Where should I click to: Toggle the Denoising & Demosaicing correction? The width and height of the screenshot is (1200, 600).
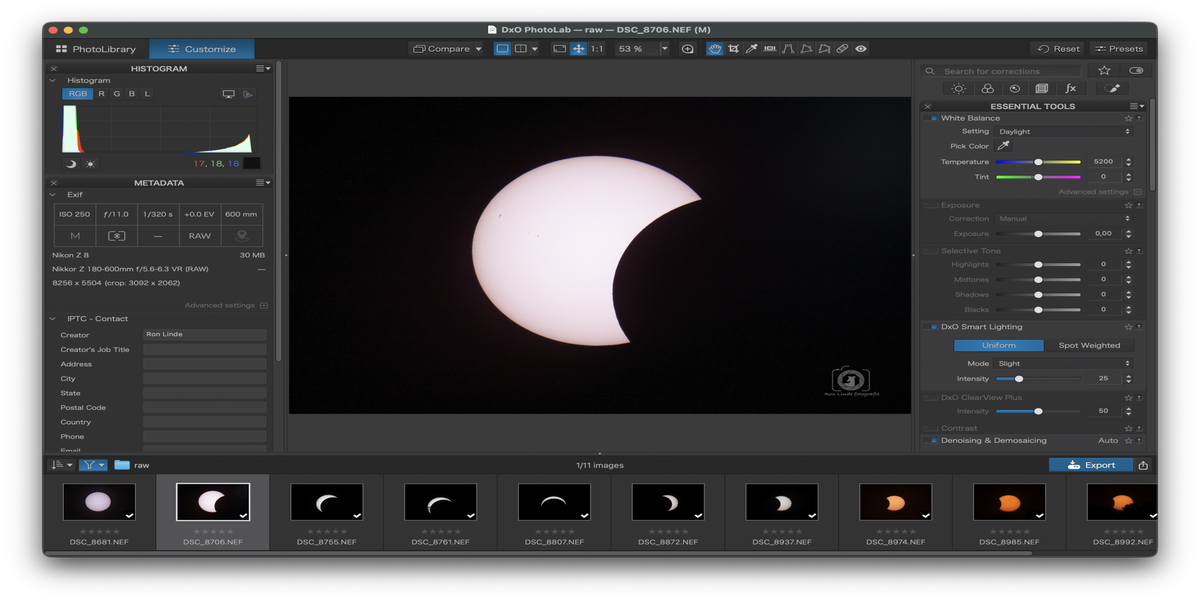[933, 440]
